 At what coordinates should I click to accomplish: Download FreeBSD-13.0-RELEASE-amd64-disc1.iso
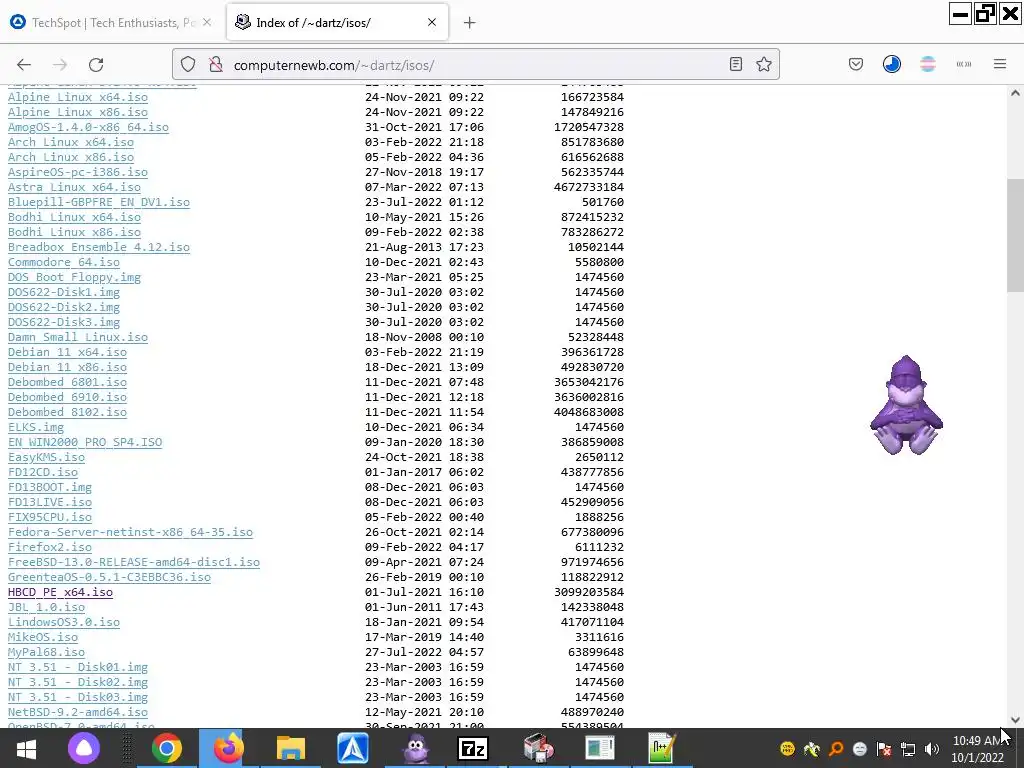coord(134,563)
